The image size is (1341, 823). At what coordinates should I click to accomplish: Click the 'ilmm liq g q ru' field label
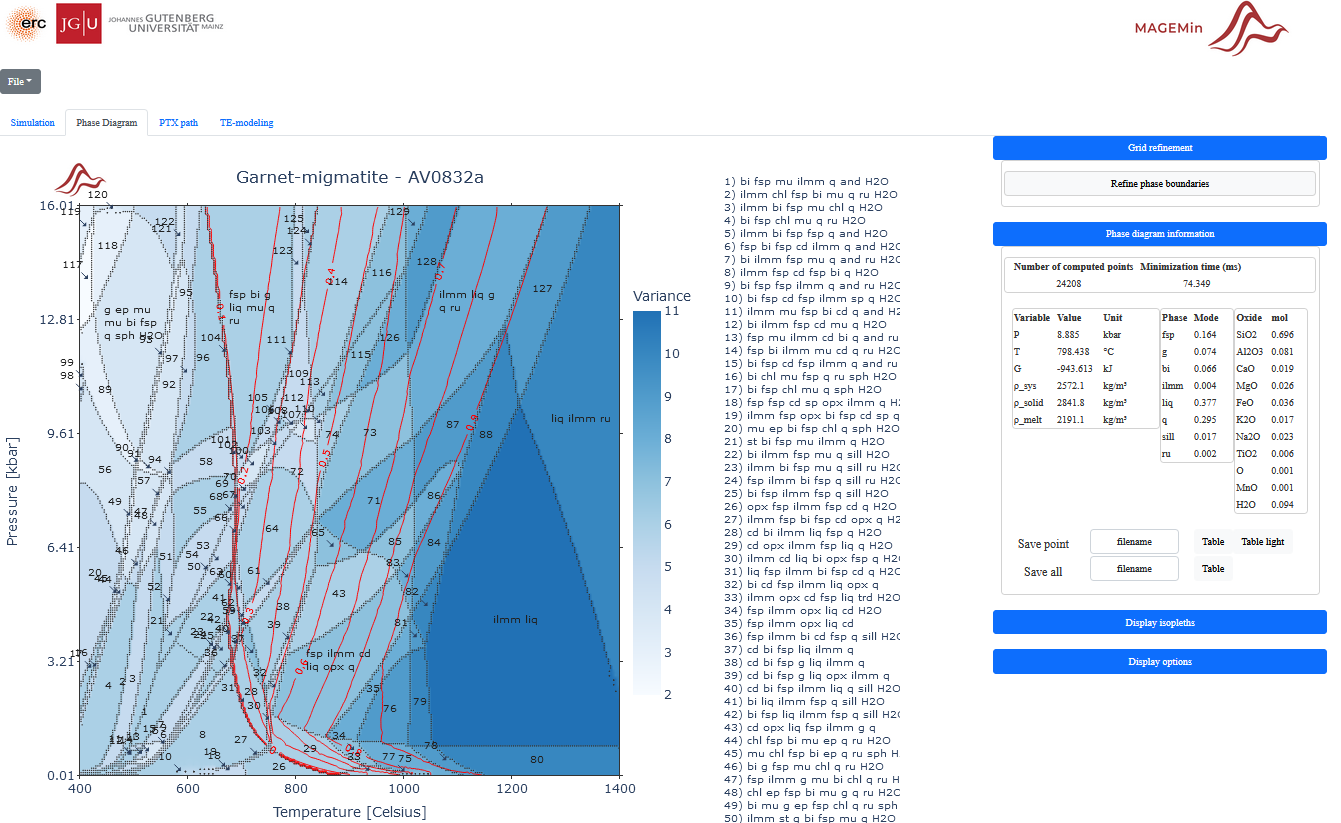point(467,301)
